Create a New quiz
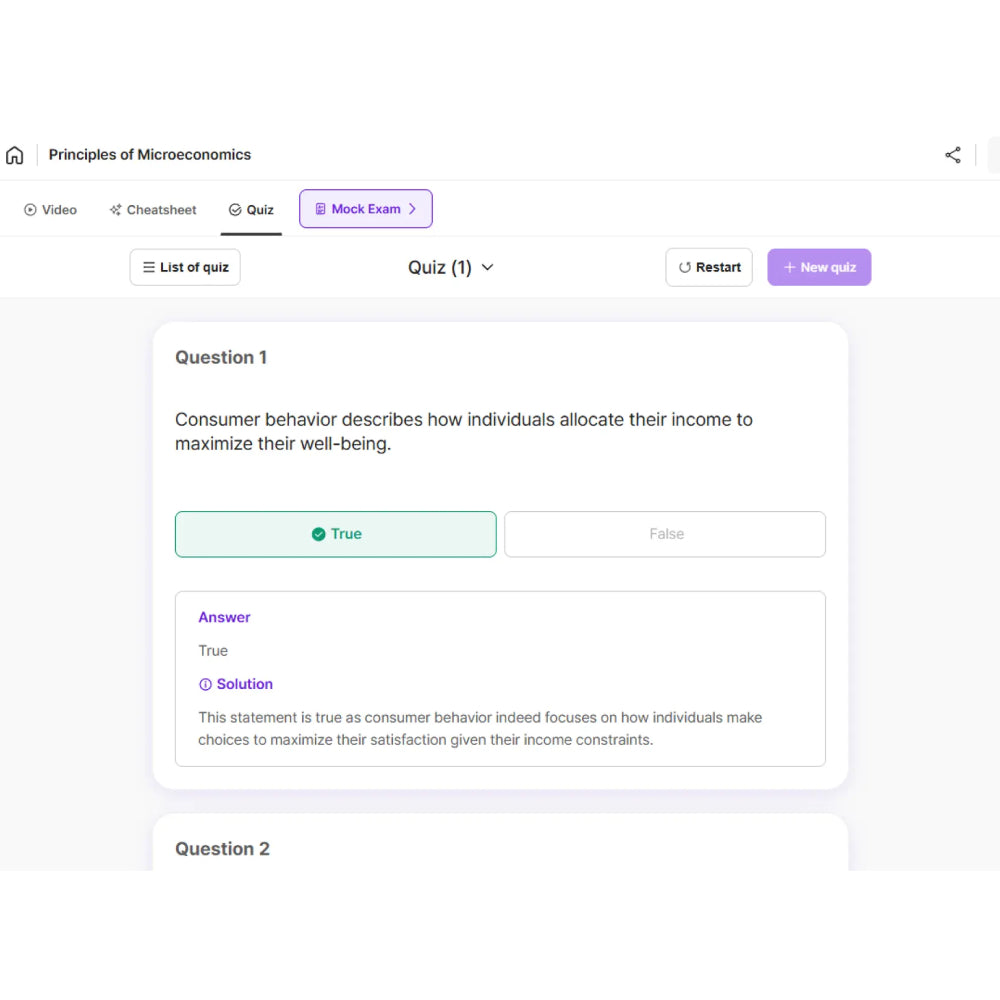Screen dimensions: 1000x1000 click(x=819, y=267)
